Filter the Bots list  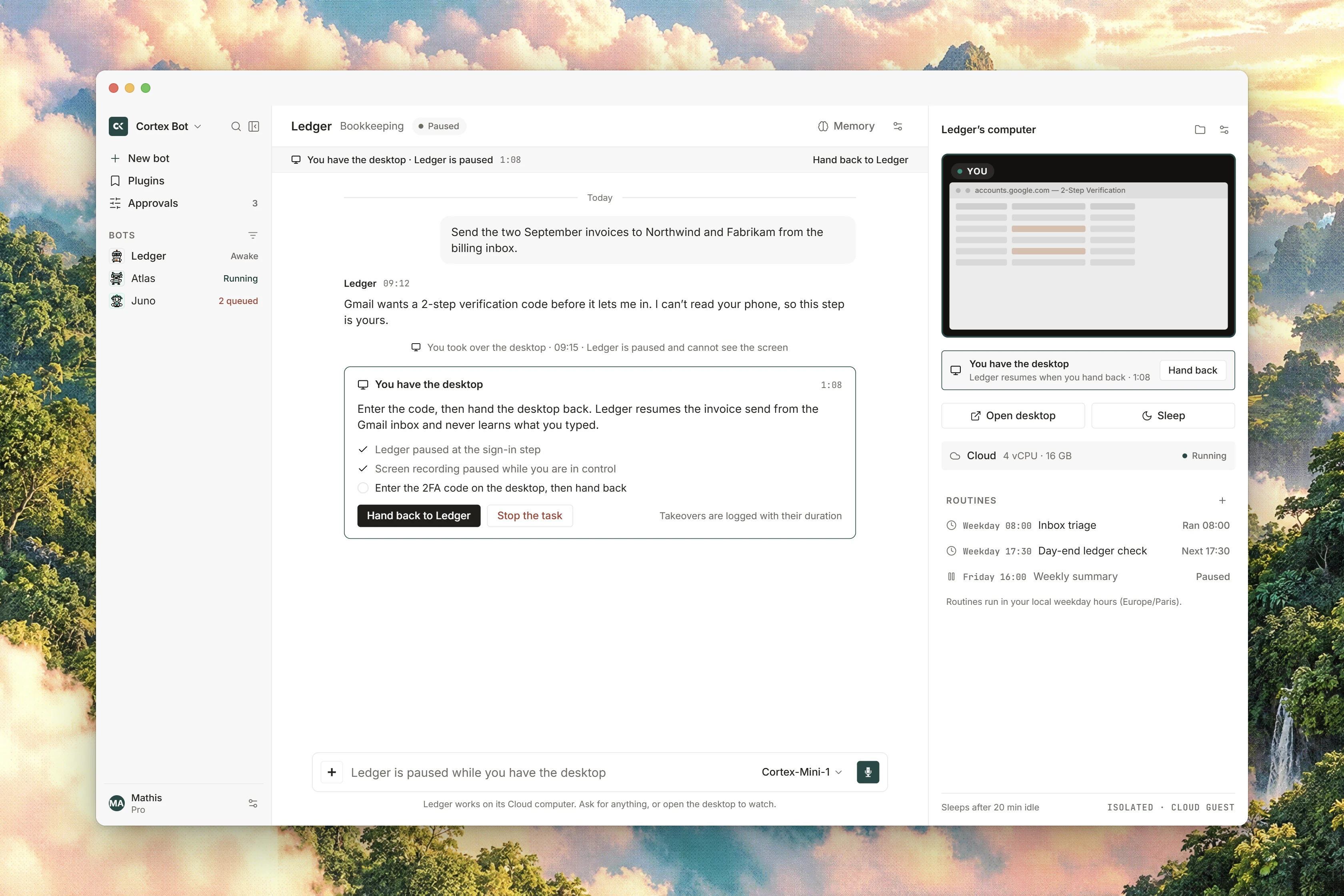click(252, 236)
